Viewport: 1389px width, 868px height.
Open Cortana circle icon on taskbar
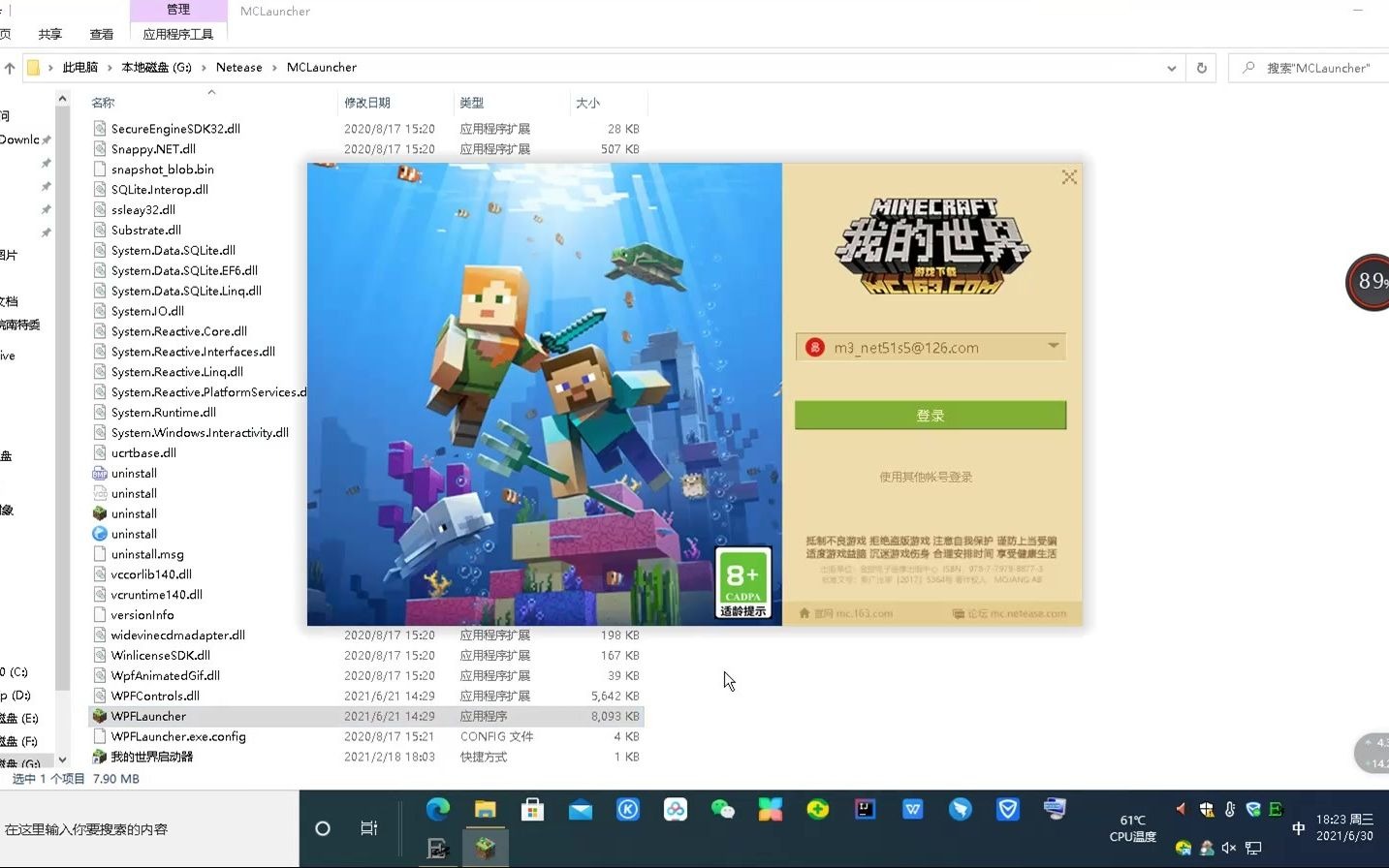pos(323,828)
